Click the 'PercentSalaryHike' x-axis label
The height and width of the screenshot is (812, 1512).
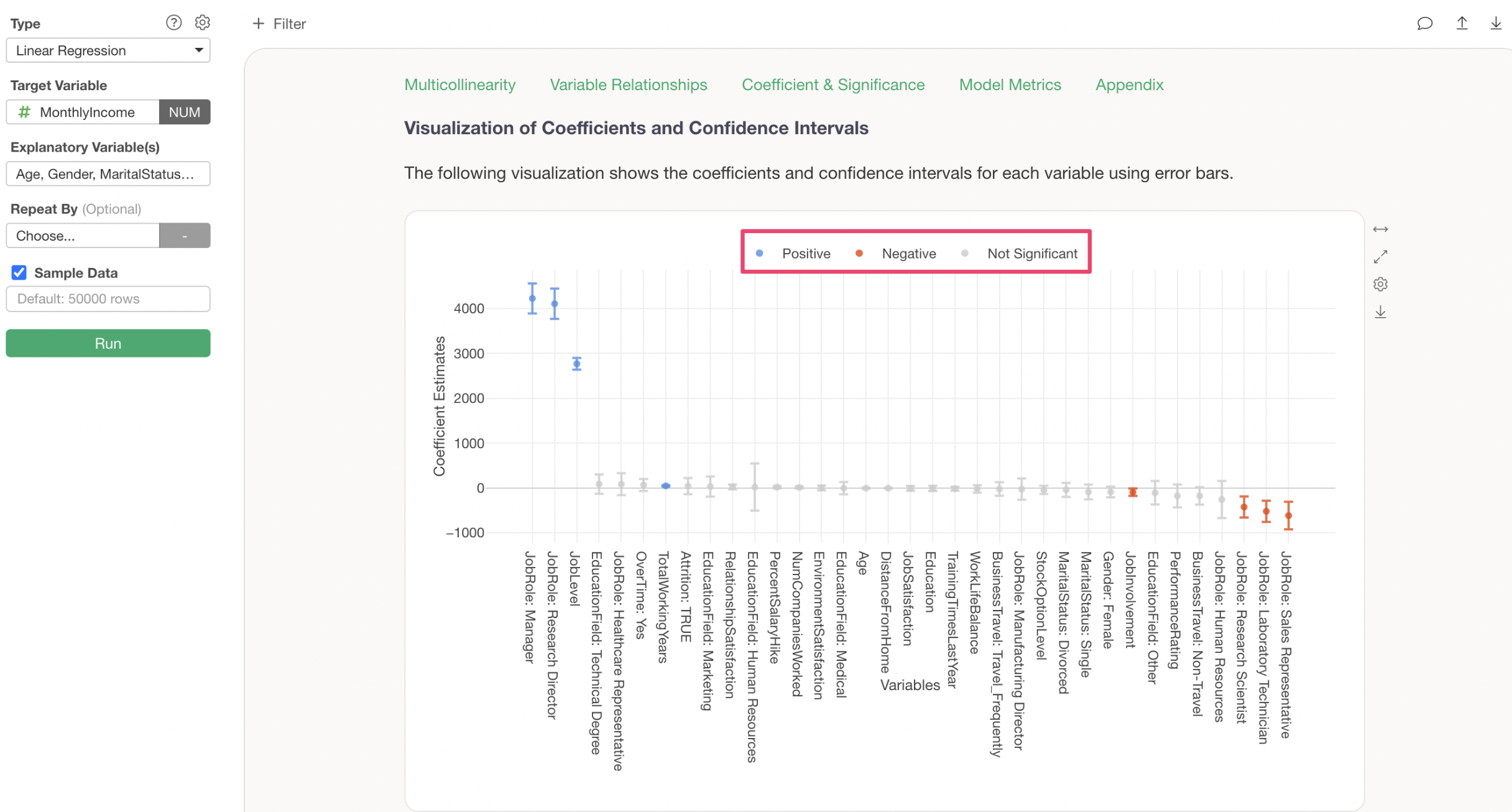tap(775, 607)
